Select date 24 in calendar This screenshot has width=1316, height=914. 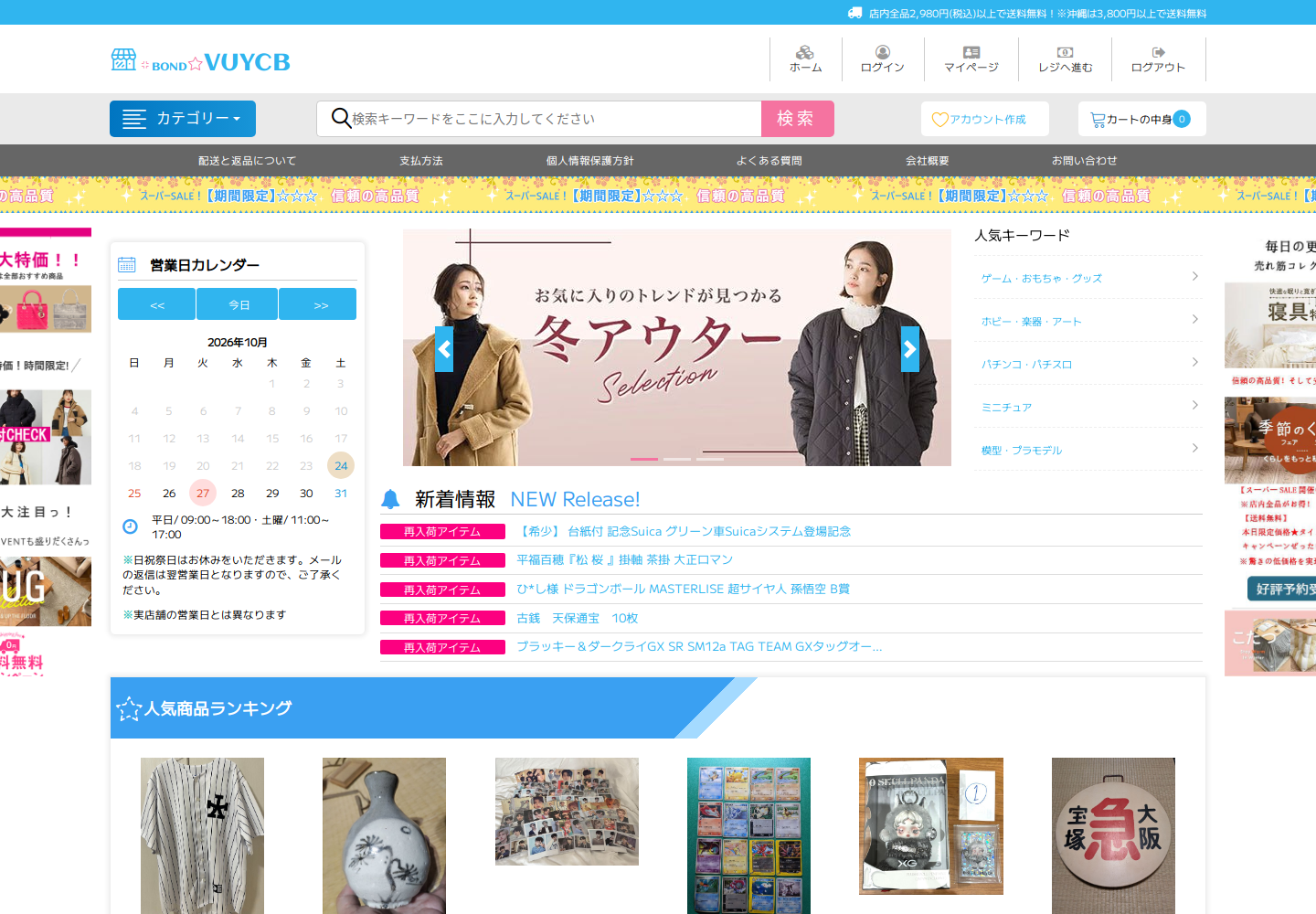coord(341,465)
